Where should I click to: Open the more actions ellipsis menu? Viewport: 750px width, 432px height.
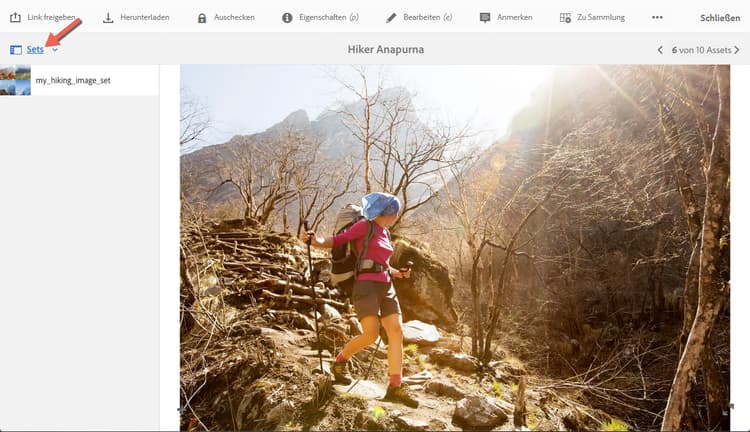pyautogui.click(x=657, y=17)
